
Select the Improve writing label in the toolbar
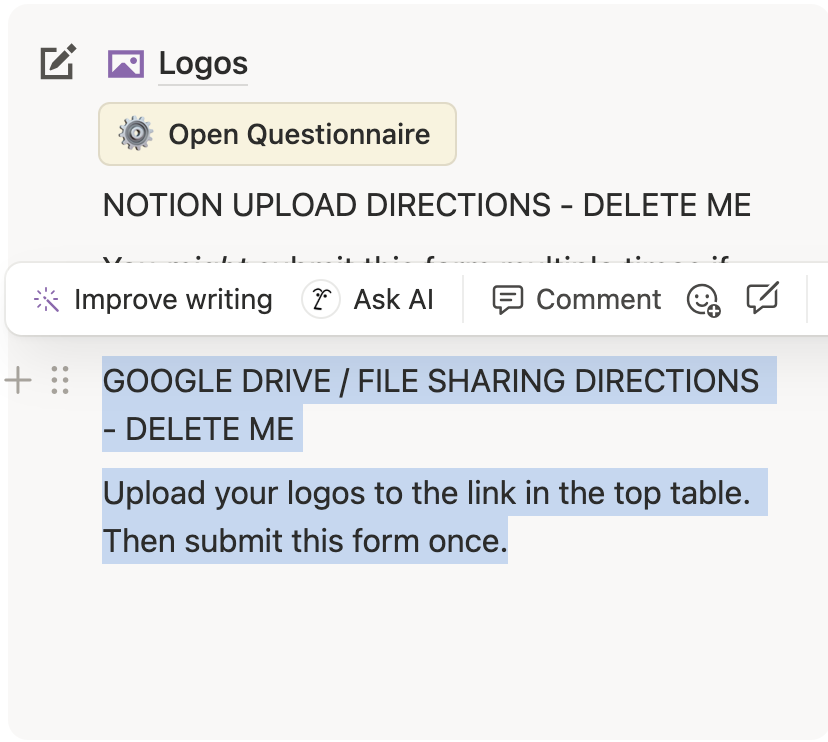(x=173, y=299)
